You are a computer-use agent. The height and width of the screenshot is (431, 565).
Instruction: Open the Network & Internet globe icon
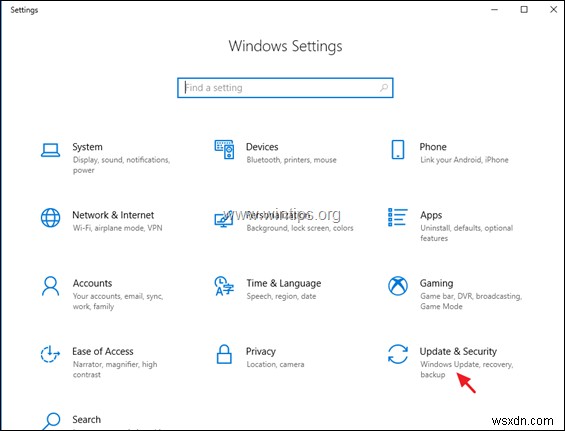pyautogui.click(x=50, y=218)
